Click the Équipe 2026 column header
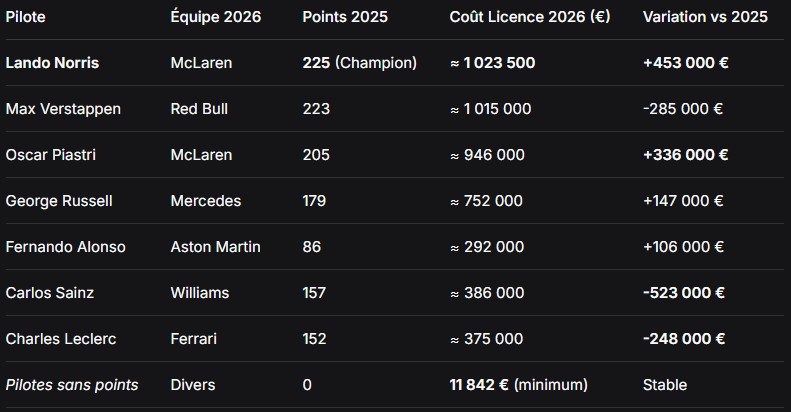The image size is (791, 412). tap(216, 17)
